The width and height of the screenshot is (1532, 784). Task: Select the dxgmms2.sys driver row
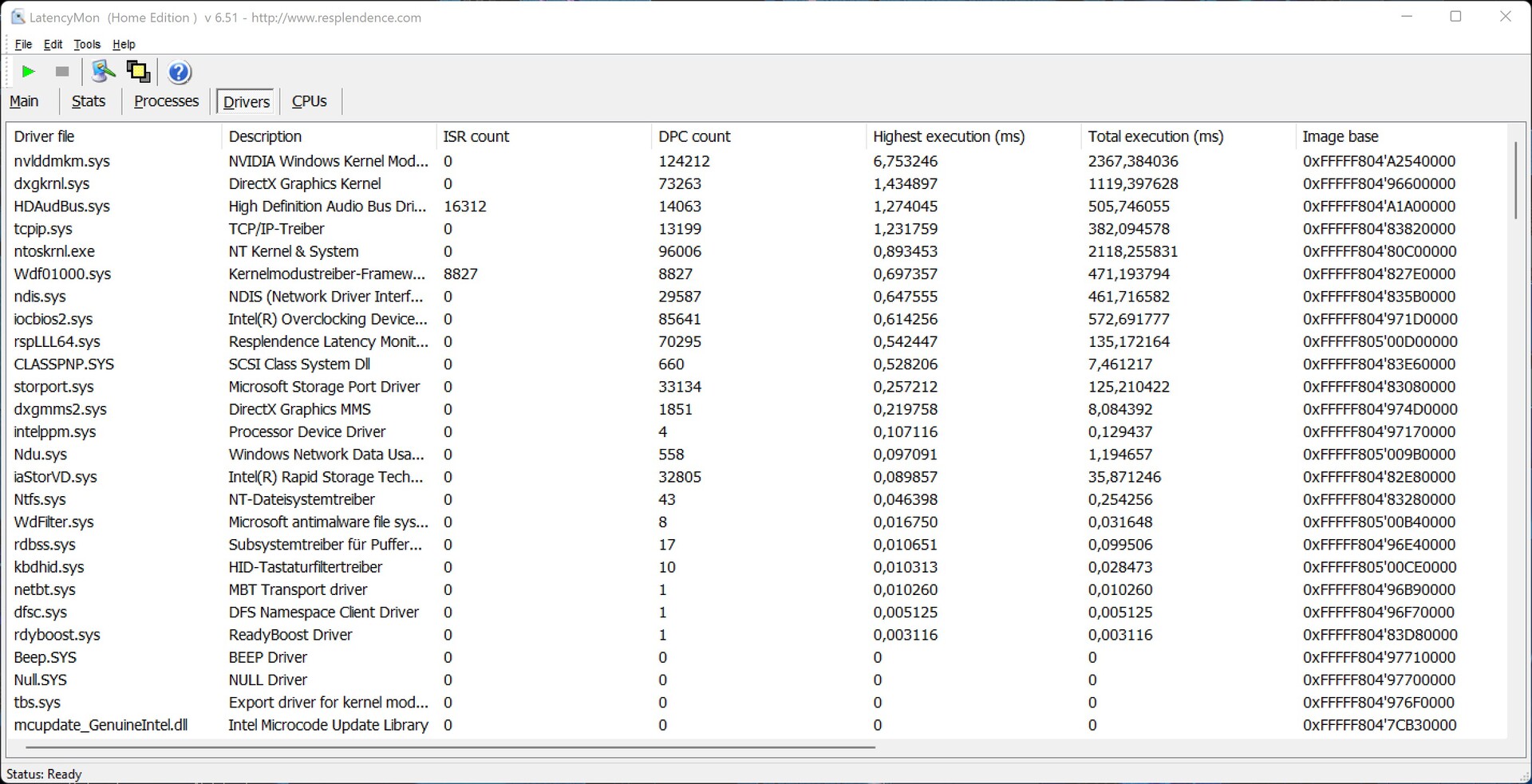click(x=757, y=409)
